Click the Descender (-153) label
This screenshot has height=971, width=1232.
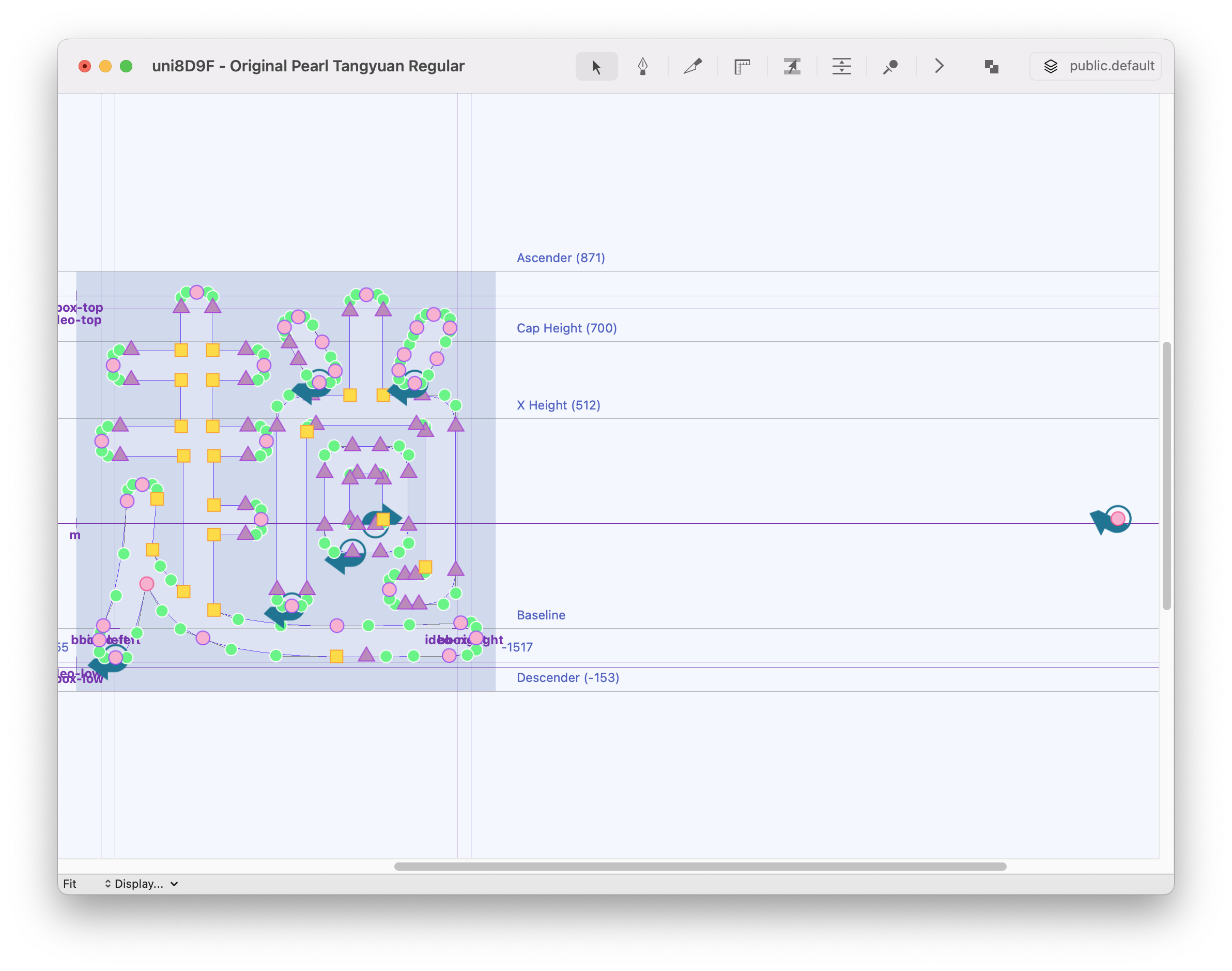click(568, 678)
